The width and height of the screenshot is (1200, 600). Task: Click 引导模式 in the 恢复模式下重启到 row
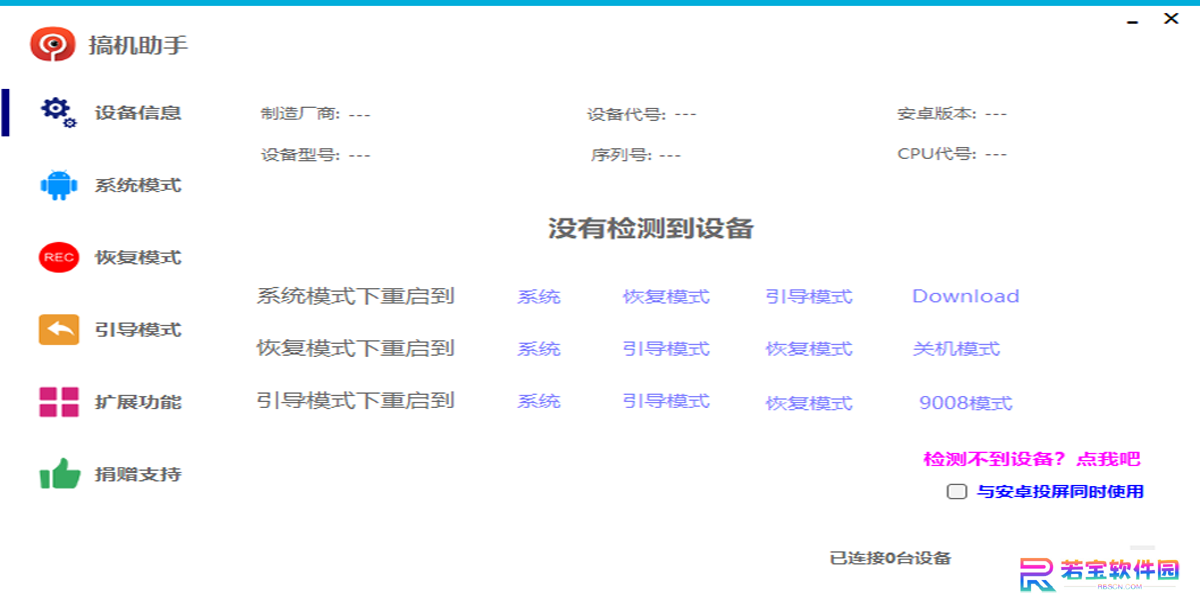pyautogui.click(x=666, y=349)
